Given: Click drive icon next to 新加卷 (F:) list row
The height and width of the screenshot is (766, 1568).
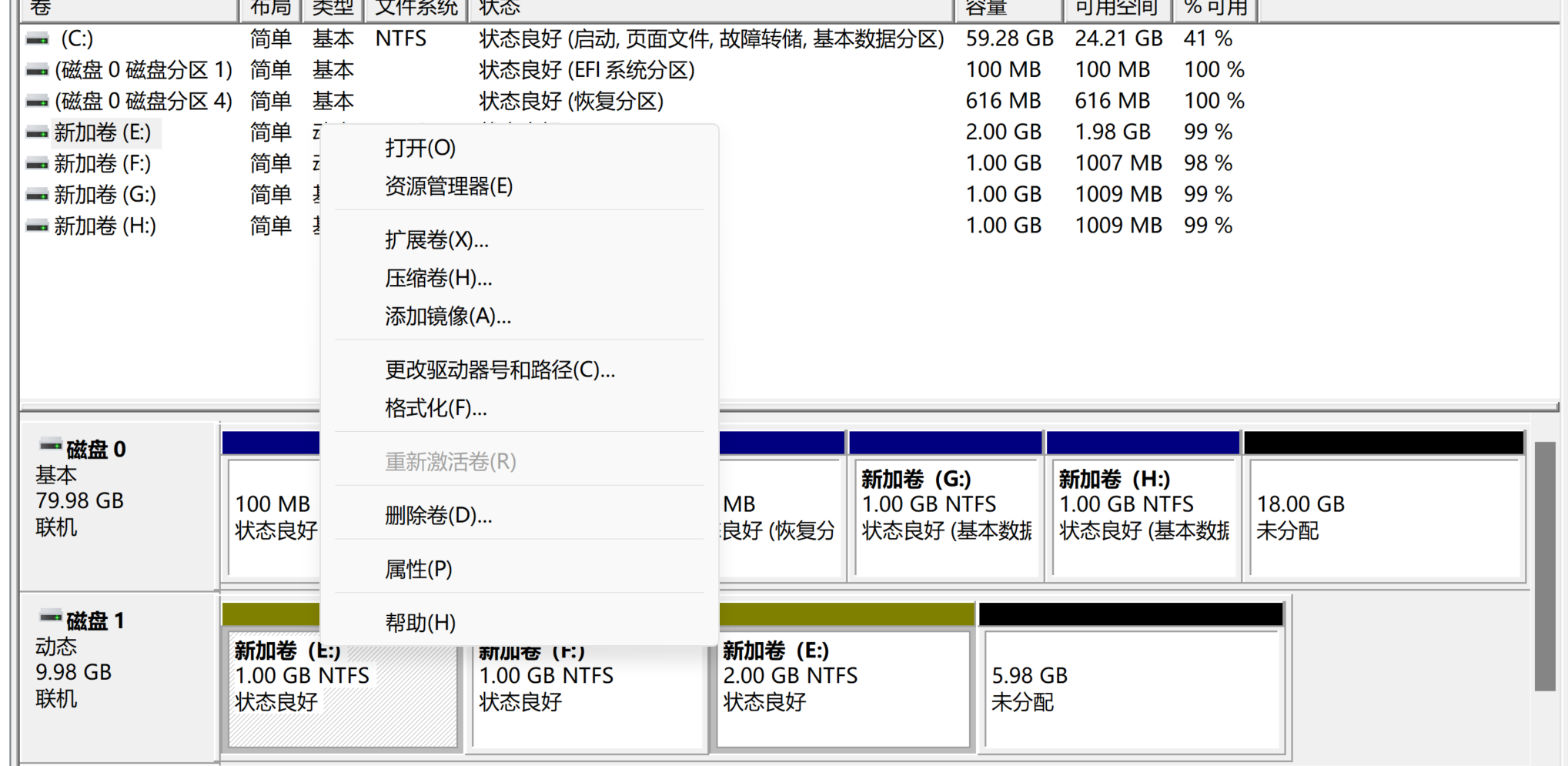Looking at the screenshot, I should (37, 164).
